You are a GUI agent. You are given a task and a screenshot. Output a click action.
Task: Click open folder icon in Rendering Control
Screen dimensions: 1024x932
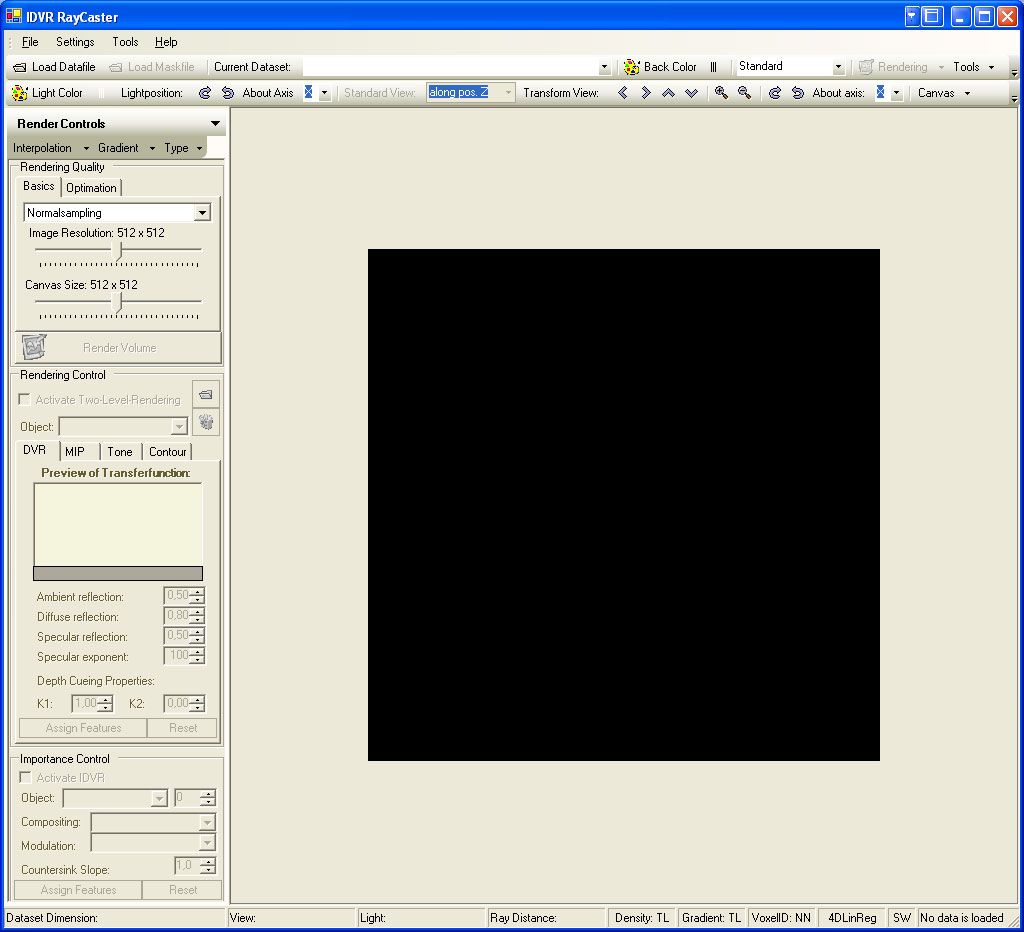pyautogui.click(x=205, y=395)
